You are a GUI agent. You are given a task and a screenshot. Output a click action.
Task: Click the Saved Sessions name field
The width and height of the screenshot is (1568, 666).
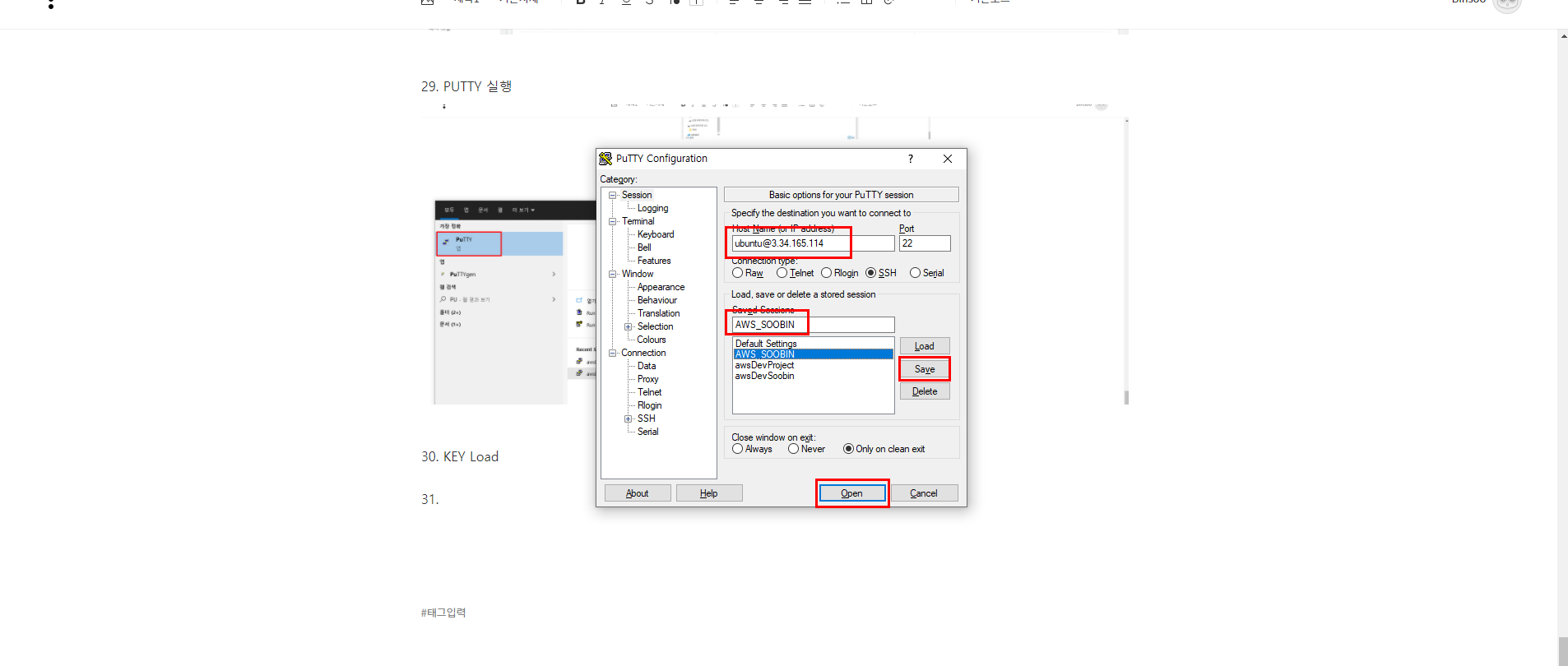[813, 325]
